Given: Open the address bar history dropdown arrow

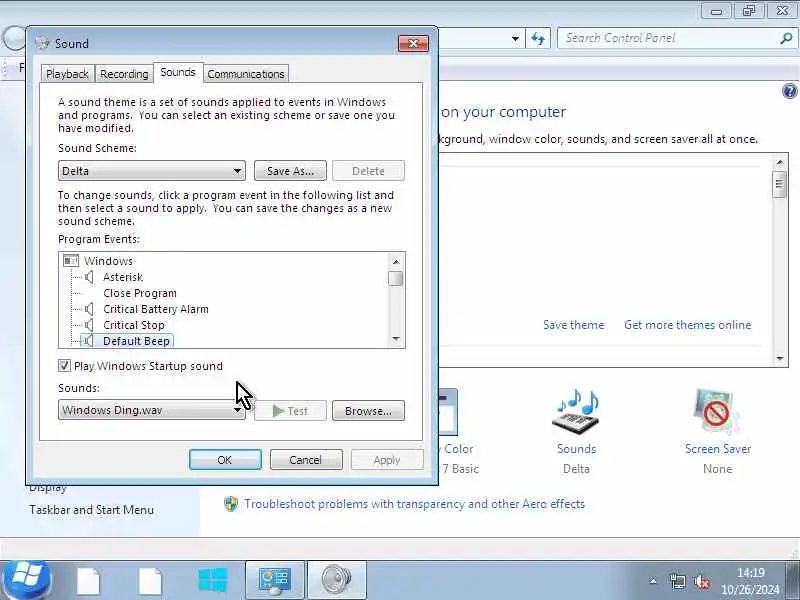Looking at the screenshot, I should point(515,39).
